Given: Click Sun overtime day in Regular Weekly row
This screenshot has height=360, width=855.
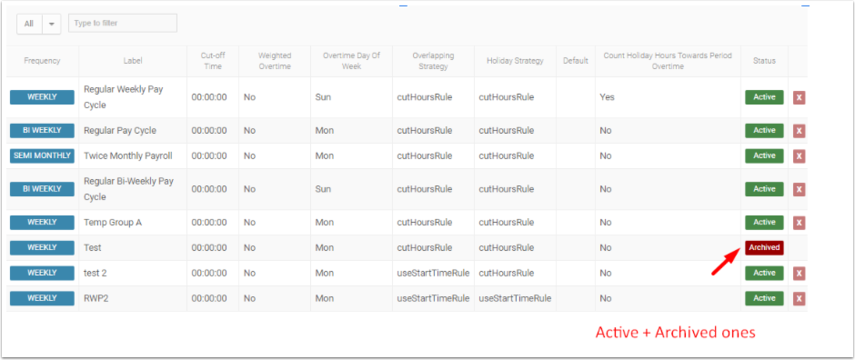Looking at the screenshot, I should point(323,97).
